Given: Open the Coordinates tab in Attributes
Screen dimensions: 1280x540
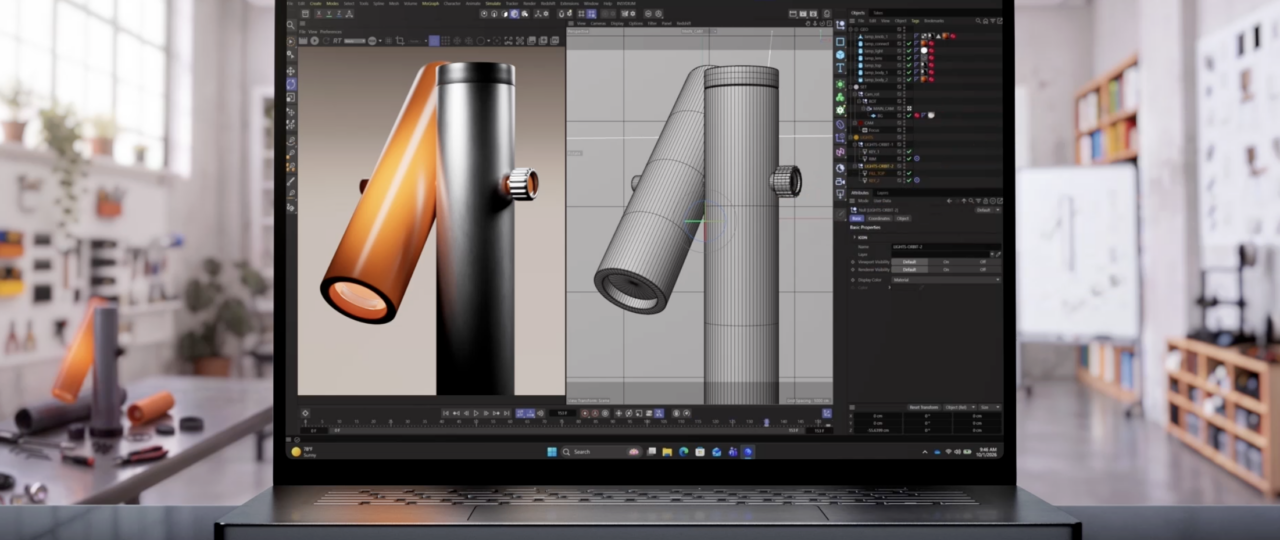Looking at the screenshot, I should [879, 218].
